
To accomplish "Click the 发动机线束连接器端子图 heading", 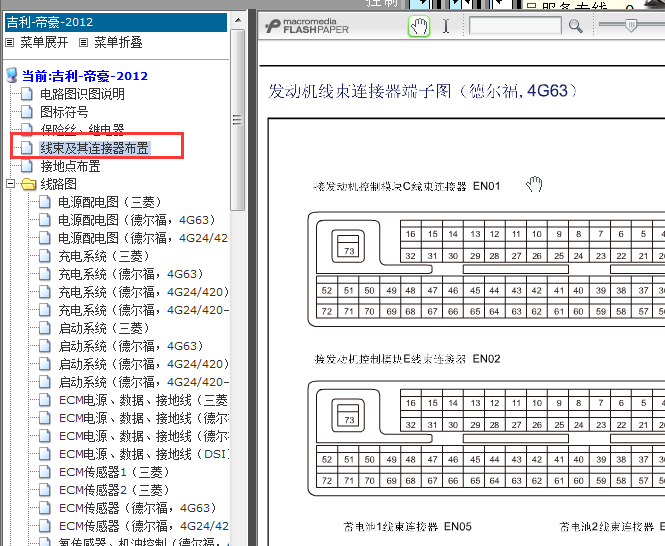I will point(422,91).
